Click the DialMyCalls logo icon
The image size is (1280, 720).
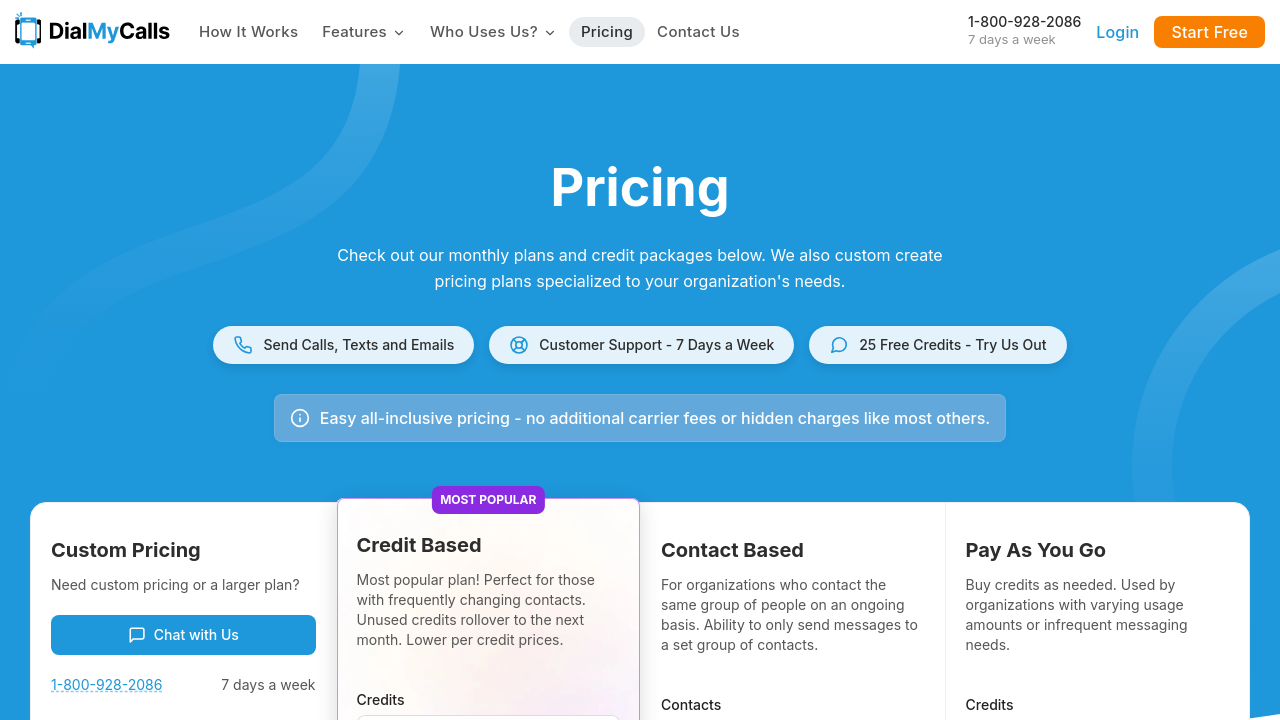click(28, 31)
